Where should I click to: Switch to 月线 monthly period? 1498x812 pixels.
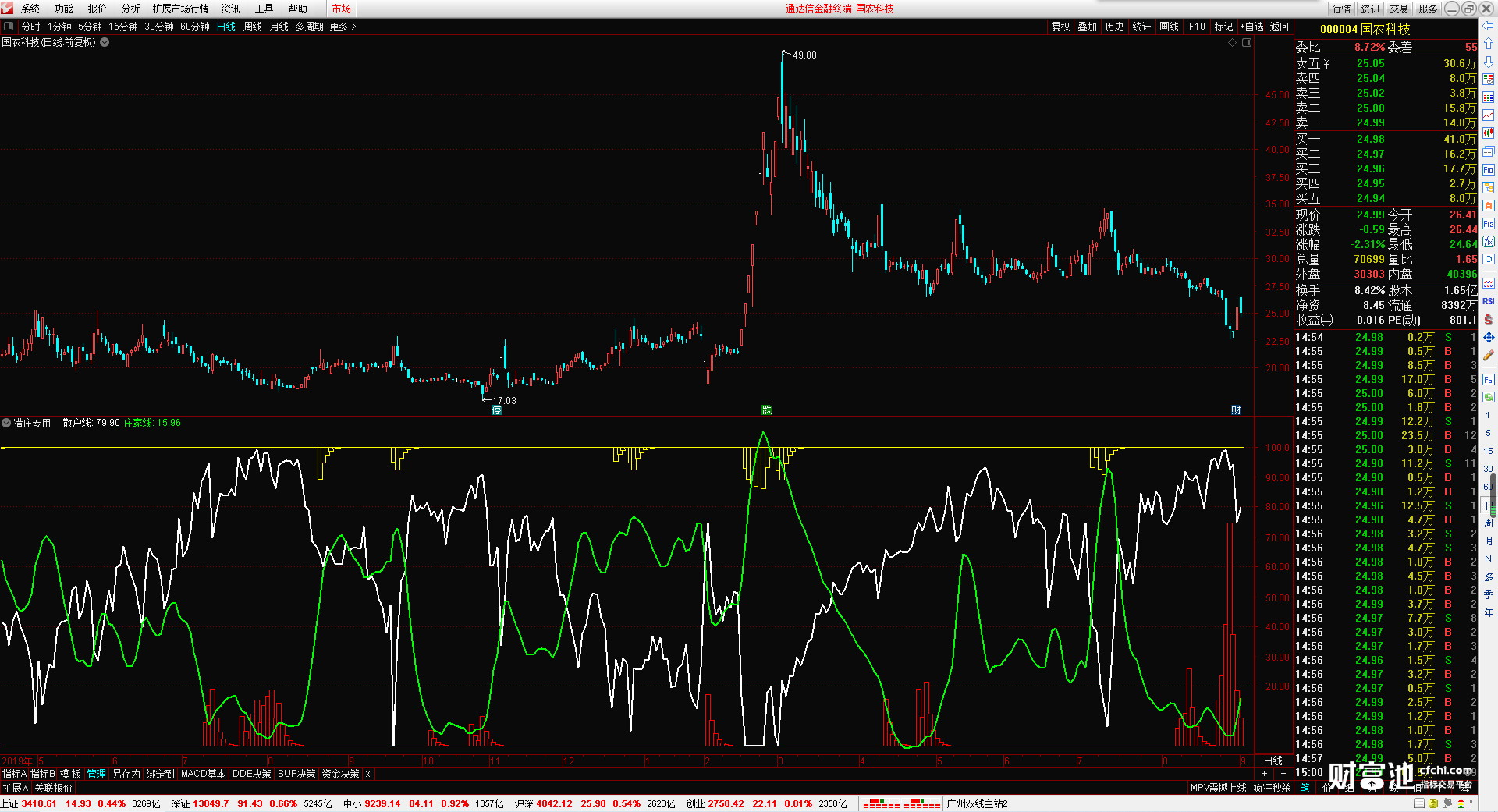point(279,27)
